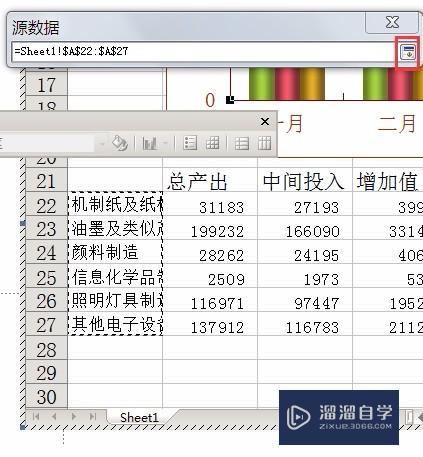The height and width of the screenshot is (457, 423).
Task: Toggle the data table icon
Action: (212, 144)
